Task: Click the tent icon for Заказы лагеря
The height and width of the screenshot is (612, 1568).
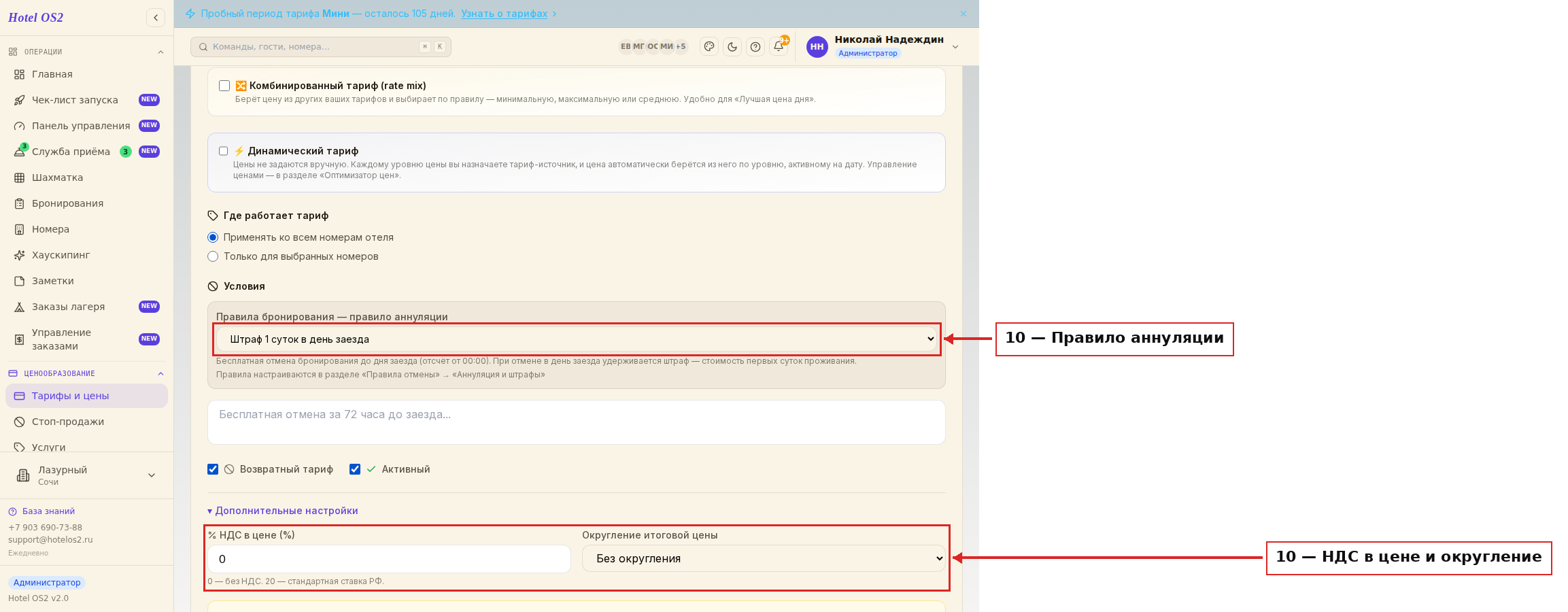Action: point(20,307)
